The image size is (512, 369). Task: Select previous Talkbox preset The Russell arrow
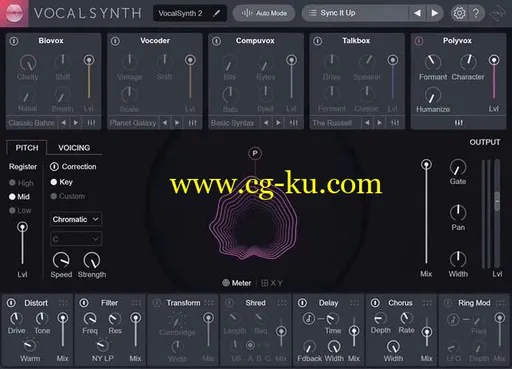coord(367,123)
